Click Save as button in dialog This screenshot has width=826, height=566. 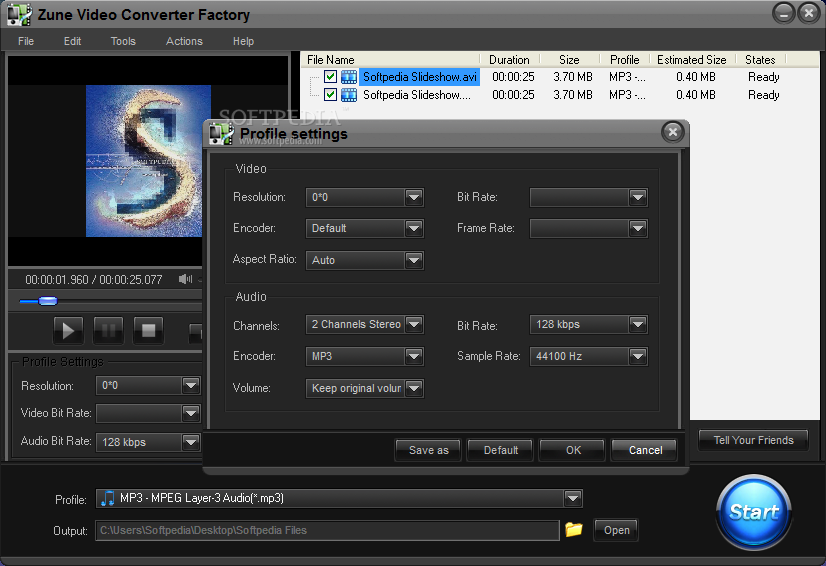coord(428,451)
